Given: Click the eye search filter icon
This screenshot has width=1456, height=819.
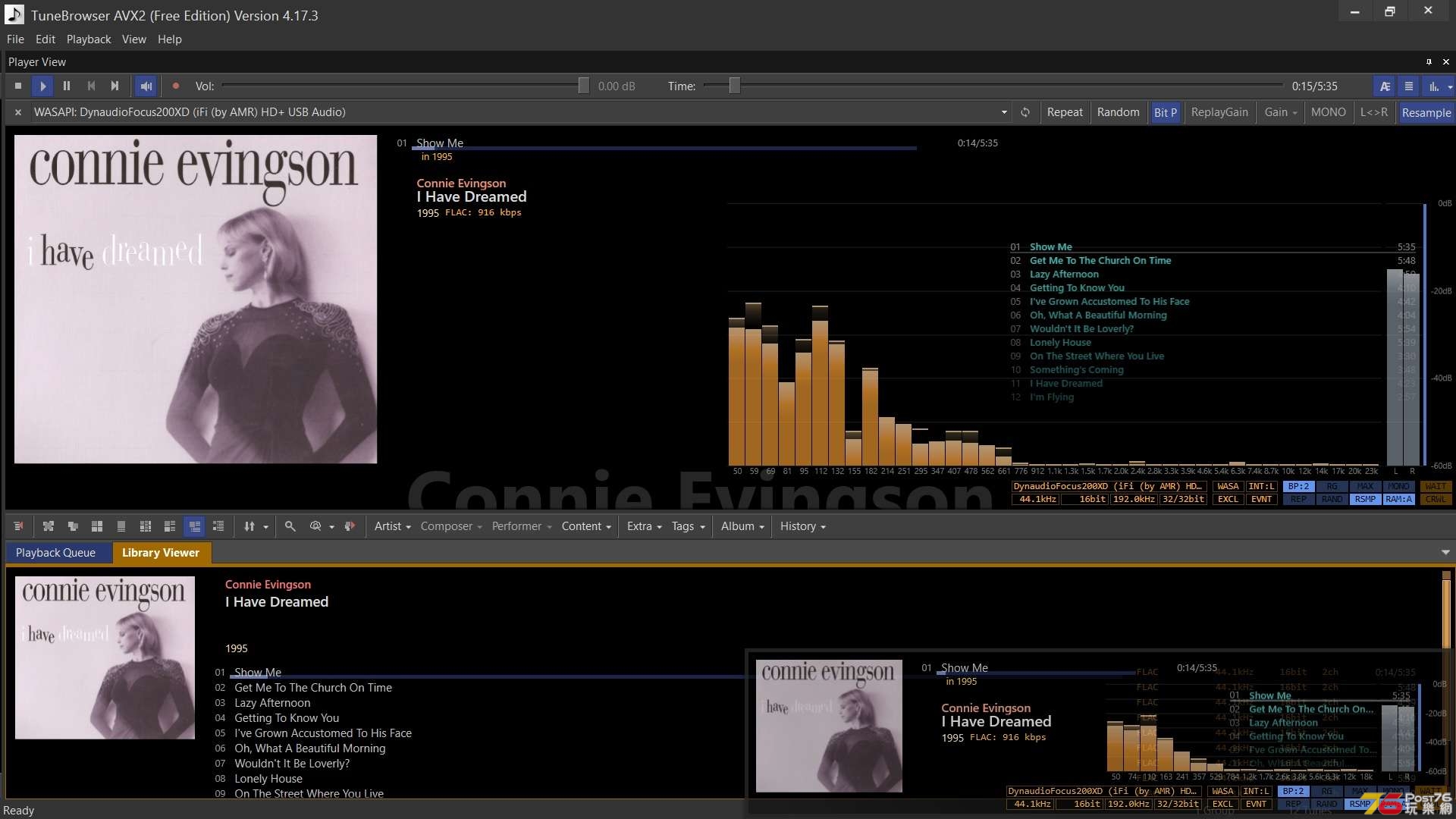Looking at the screenshot, I should coord(315,526).
